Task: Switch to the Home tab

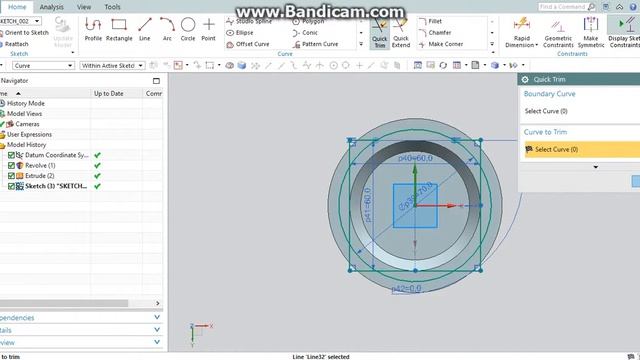Action: (17, 7)
